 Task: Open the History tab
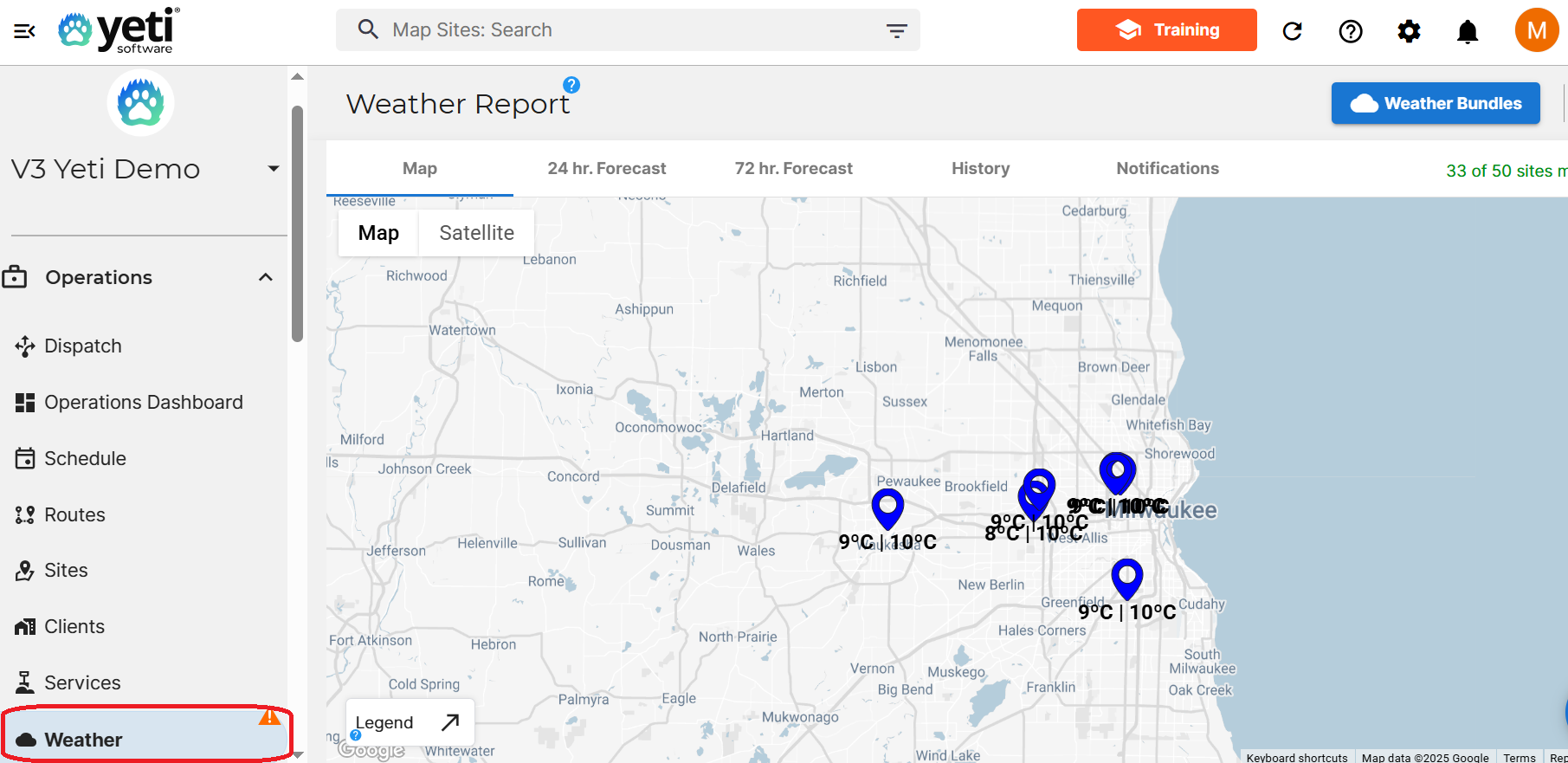(980, 169)
